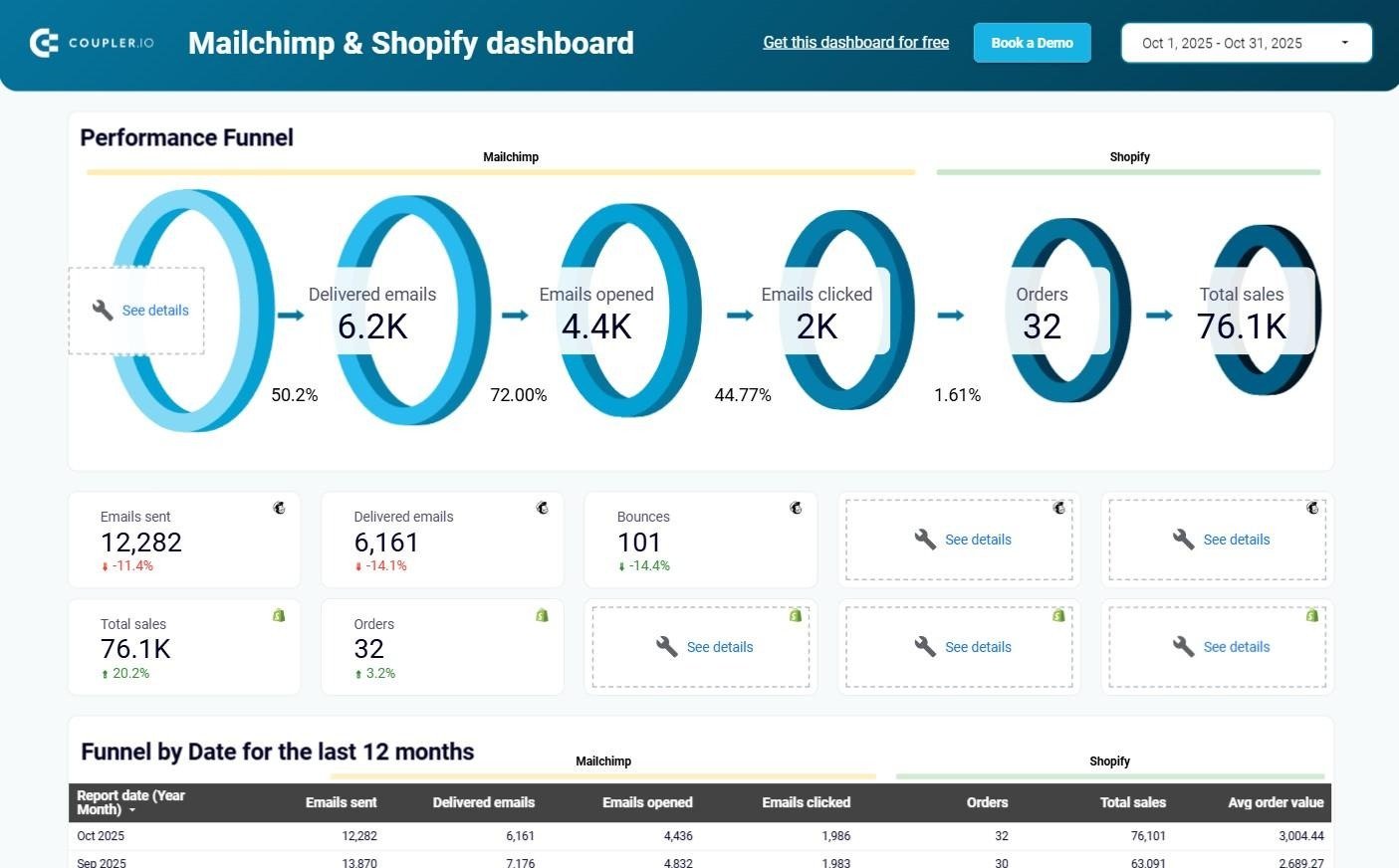Select the wrench icon in the Performance Funnel panel
1399x868 pixels.
(102, 310)
